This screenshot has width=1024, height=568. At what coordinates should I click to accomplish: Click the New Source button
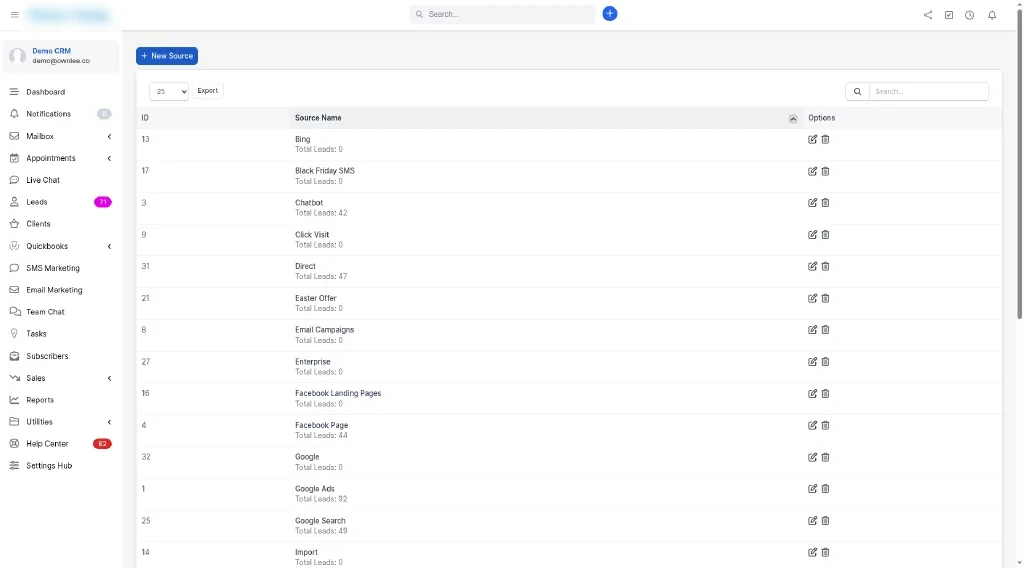(x=167, y=56)
